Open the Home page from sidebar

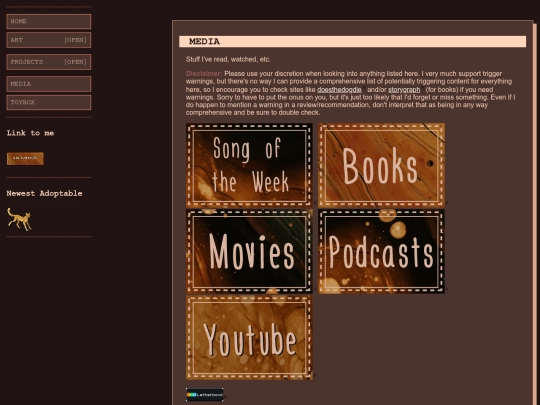click(49, 21)
